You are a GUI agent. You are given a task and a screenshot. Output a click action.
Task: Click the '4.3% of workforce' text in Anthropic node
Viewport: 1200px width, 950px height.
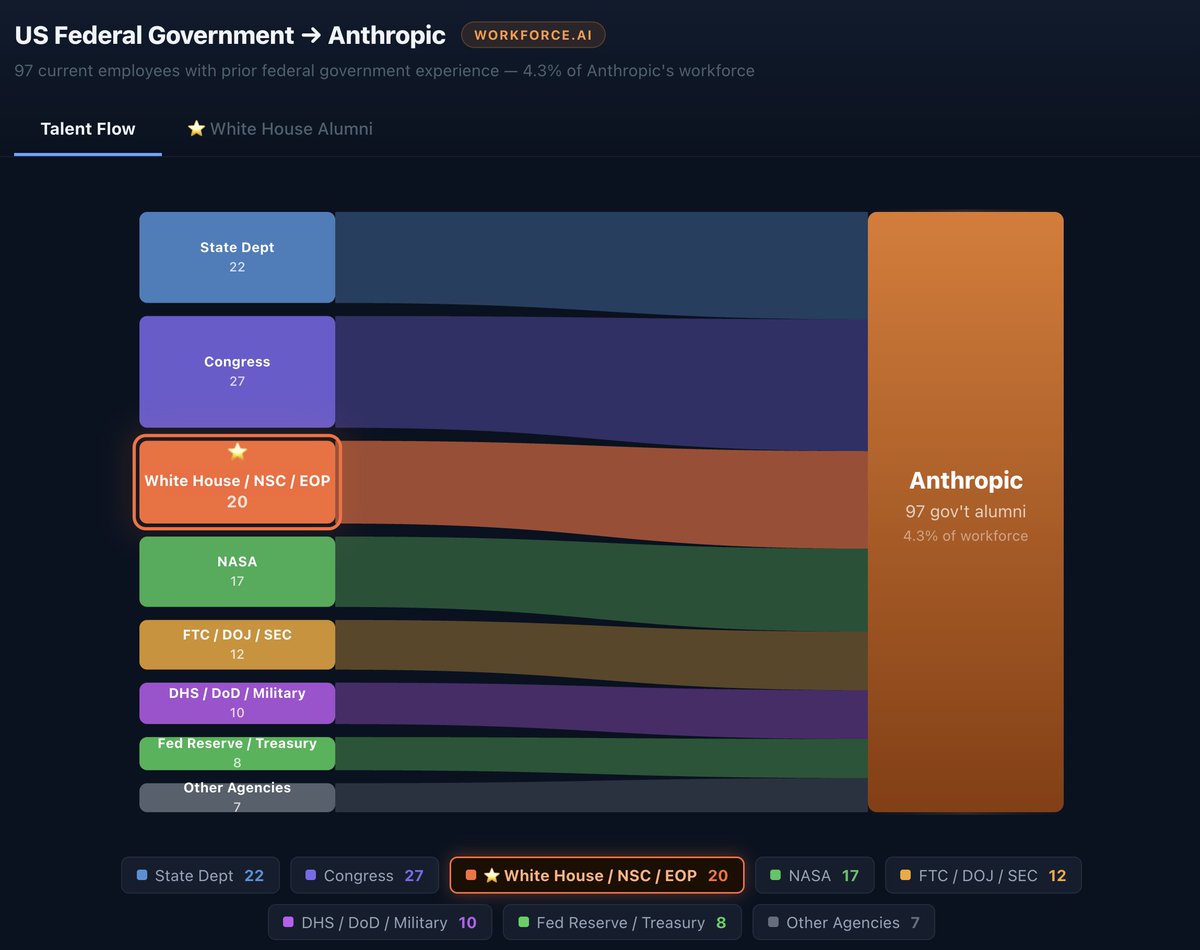click(x=965, y=536)
